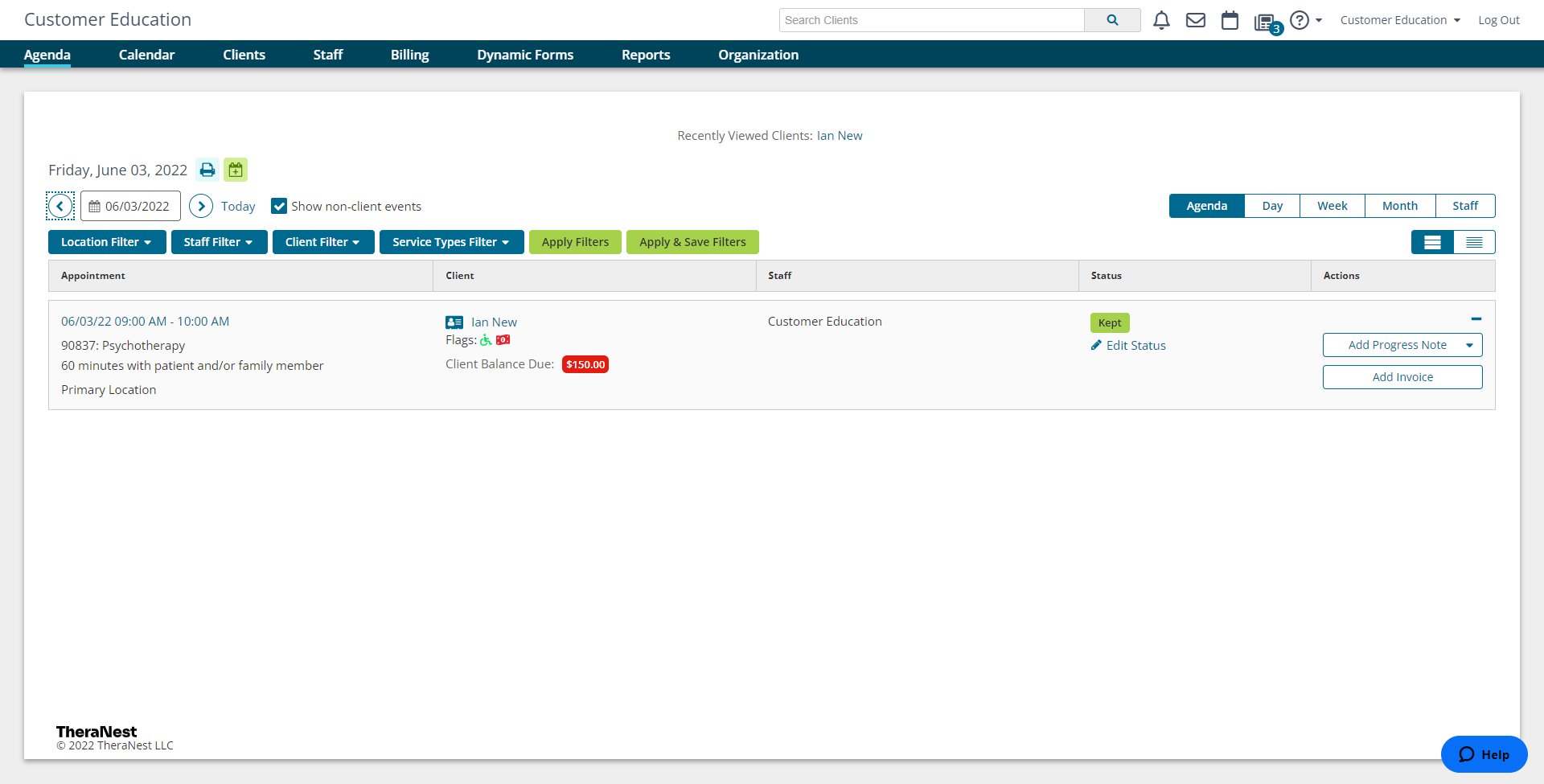
Task: Open the Staff menu in navigation bar
Action: [x=328, y=55]
